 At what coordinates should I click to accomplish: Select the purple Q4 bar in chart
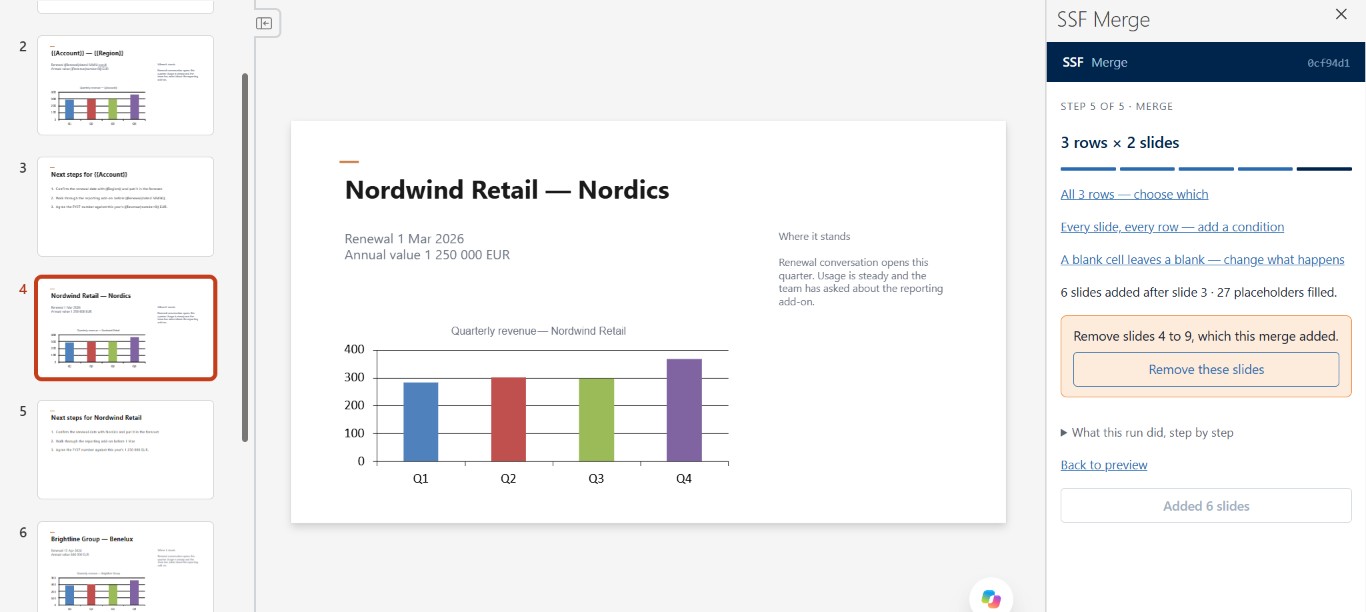coord(684,410)
